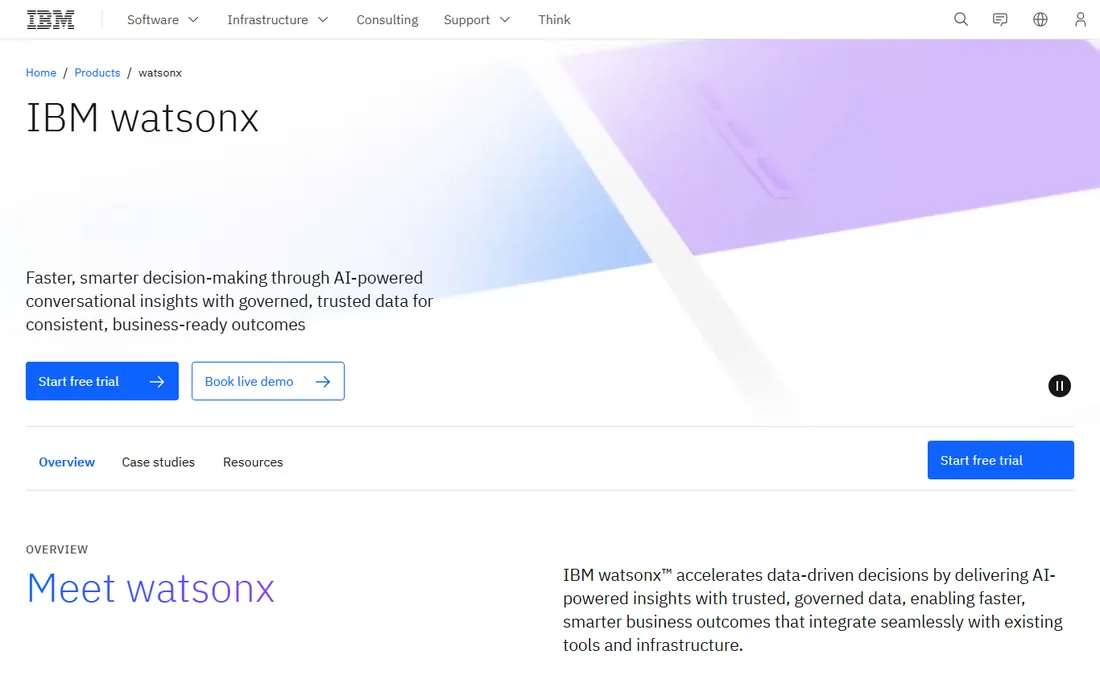Click Book live demo button
The height and width of the screenshot is (688, 1100).
click(268, 382)
